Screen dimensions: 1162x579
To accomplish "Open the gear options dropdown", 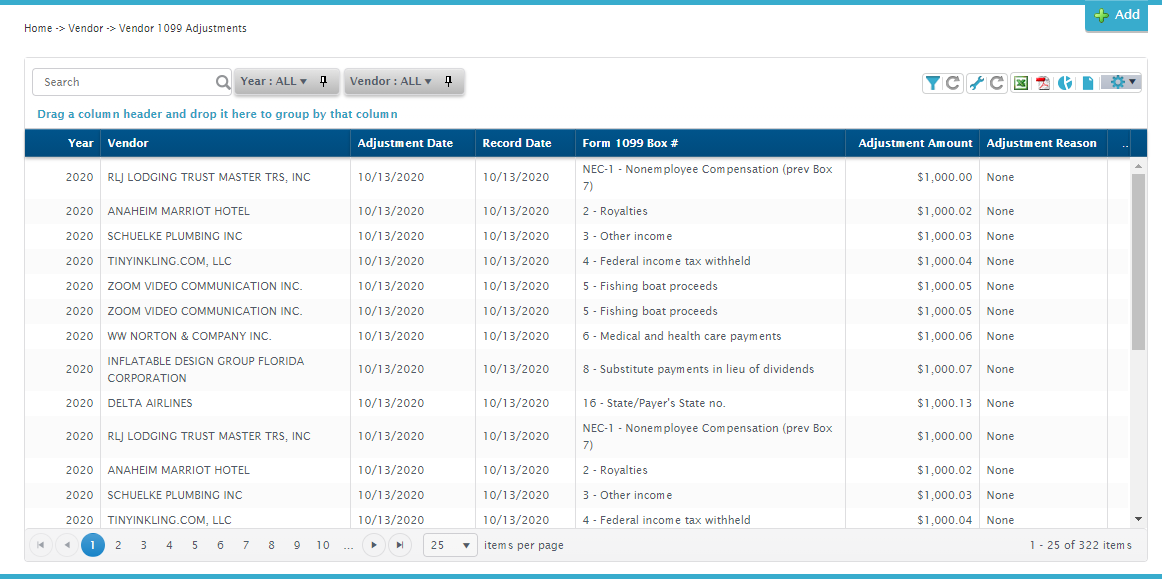I will (1121, 82).
